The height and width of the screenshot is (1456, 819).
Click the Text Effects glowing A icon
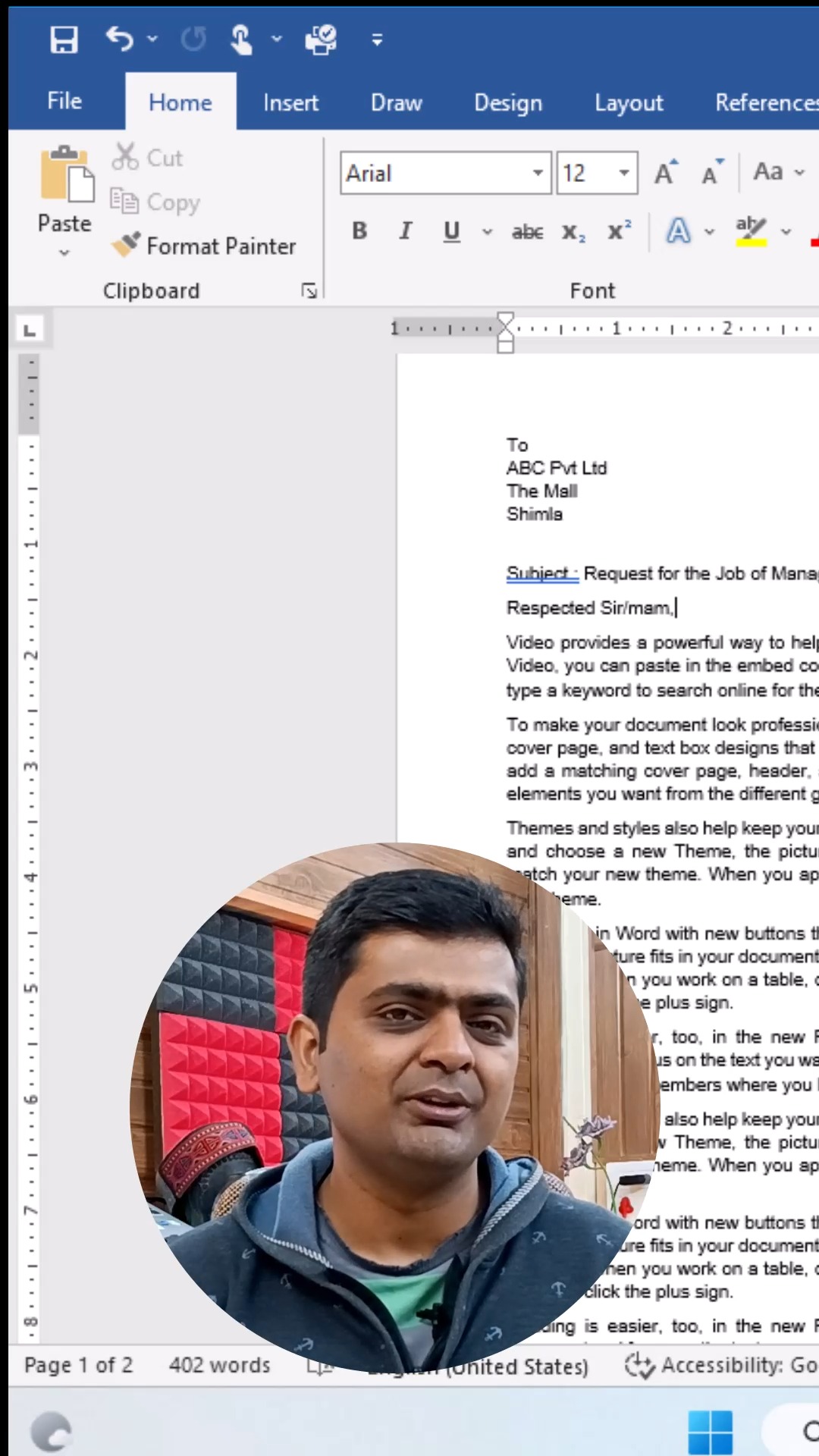pyautogui.click(x=678, y=231)
